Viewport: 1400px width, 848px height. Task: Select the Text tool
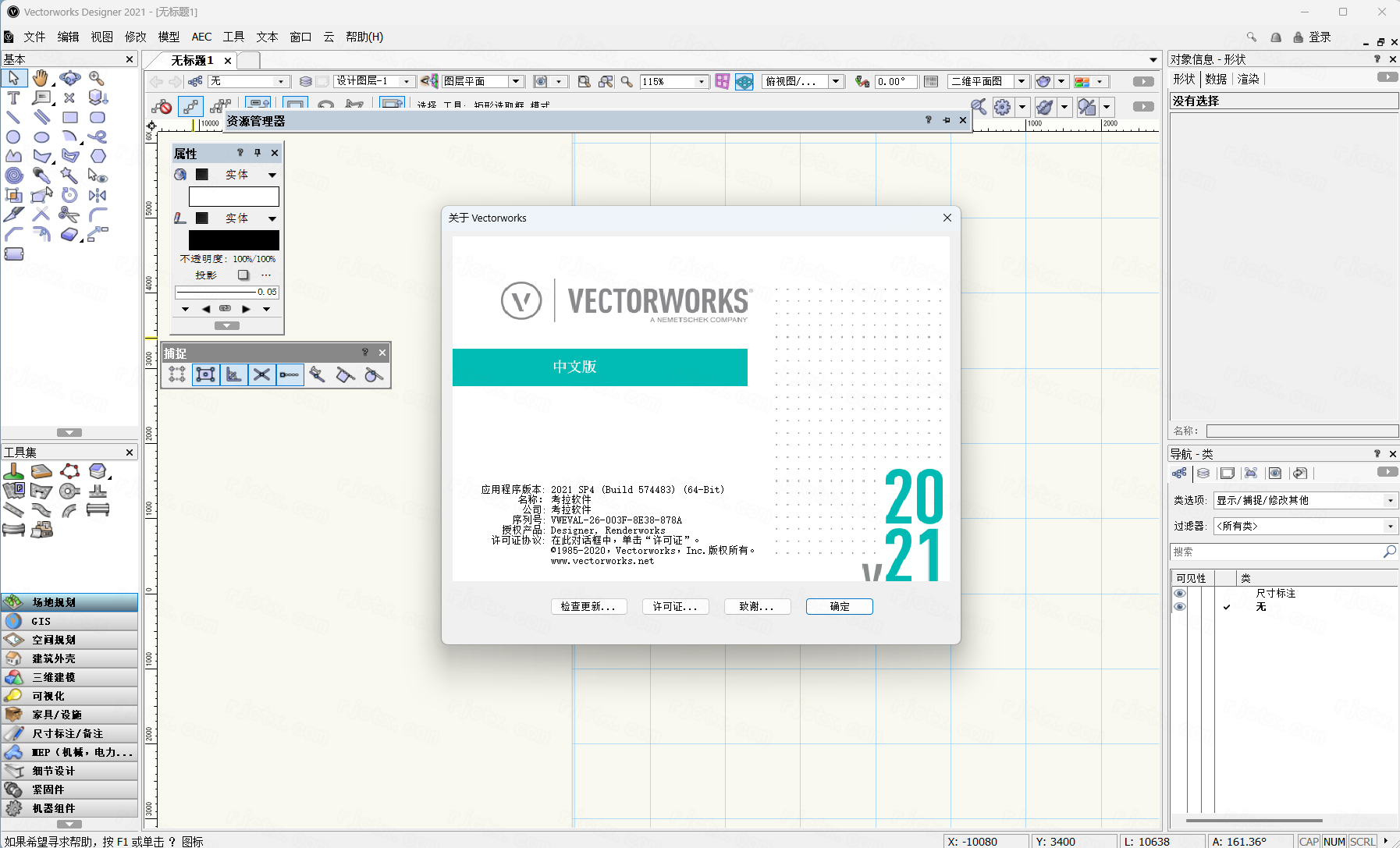click(x=13, y=98)
